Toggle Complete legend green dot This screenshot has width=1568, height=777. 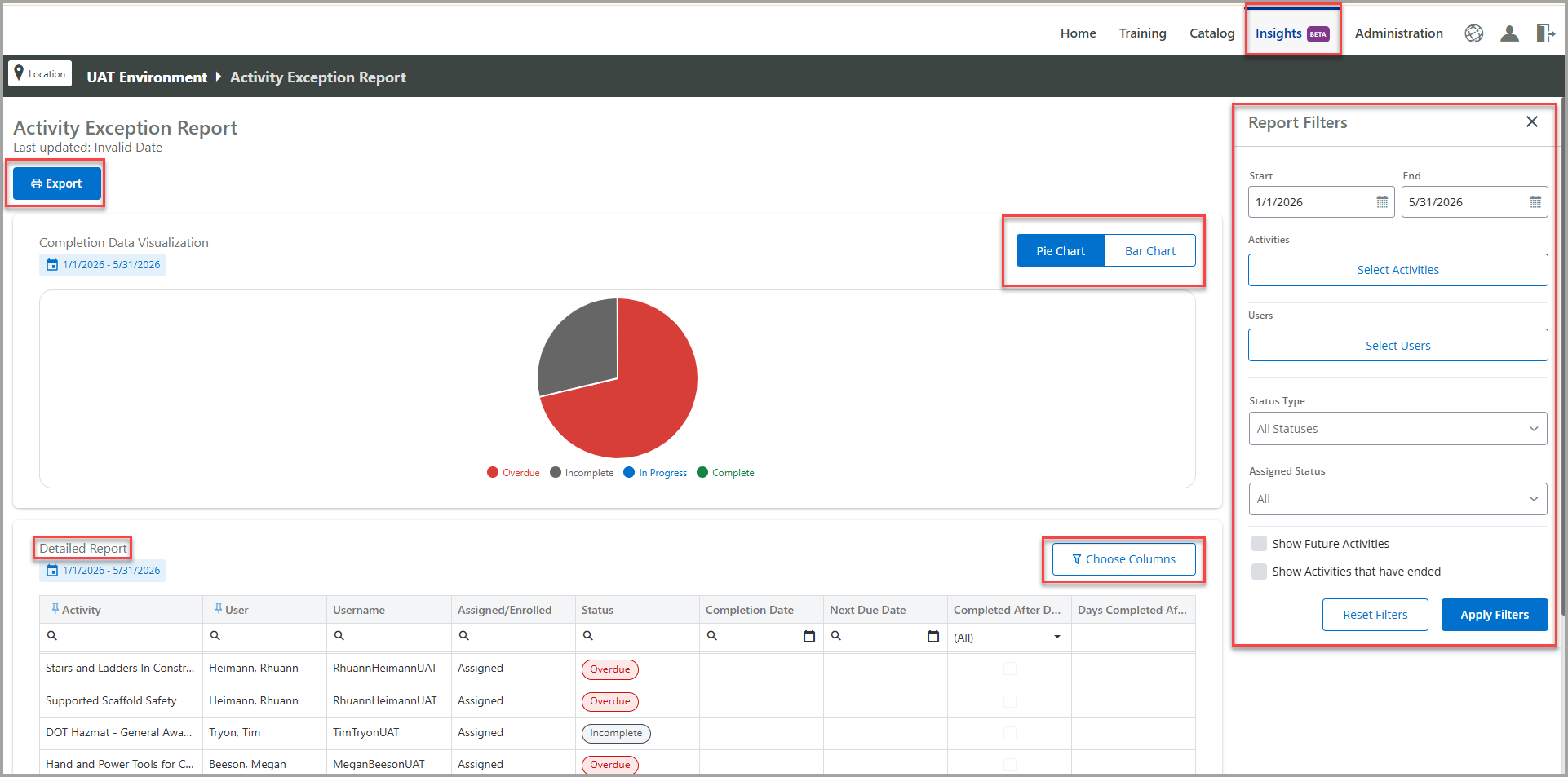click(702, 473)
